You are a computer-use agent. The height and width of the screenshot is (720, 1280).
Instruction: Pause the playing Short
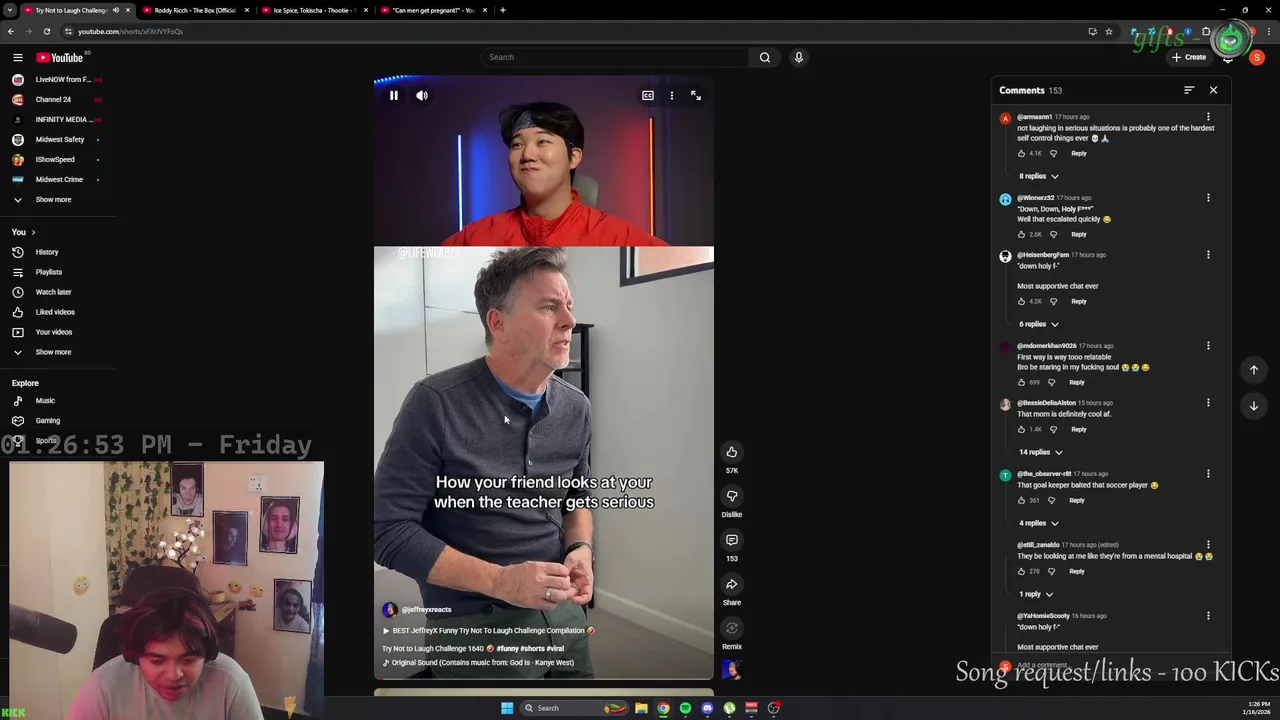click(x=394, y=96)
